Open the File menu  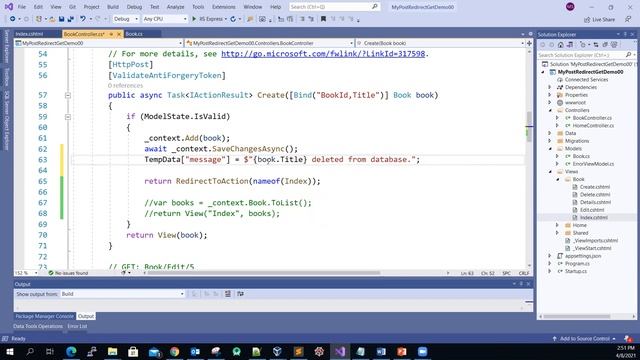click(22, 7)
